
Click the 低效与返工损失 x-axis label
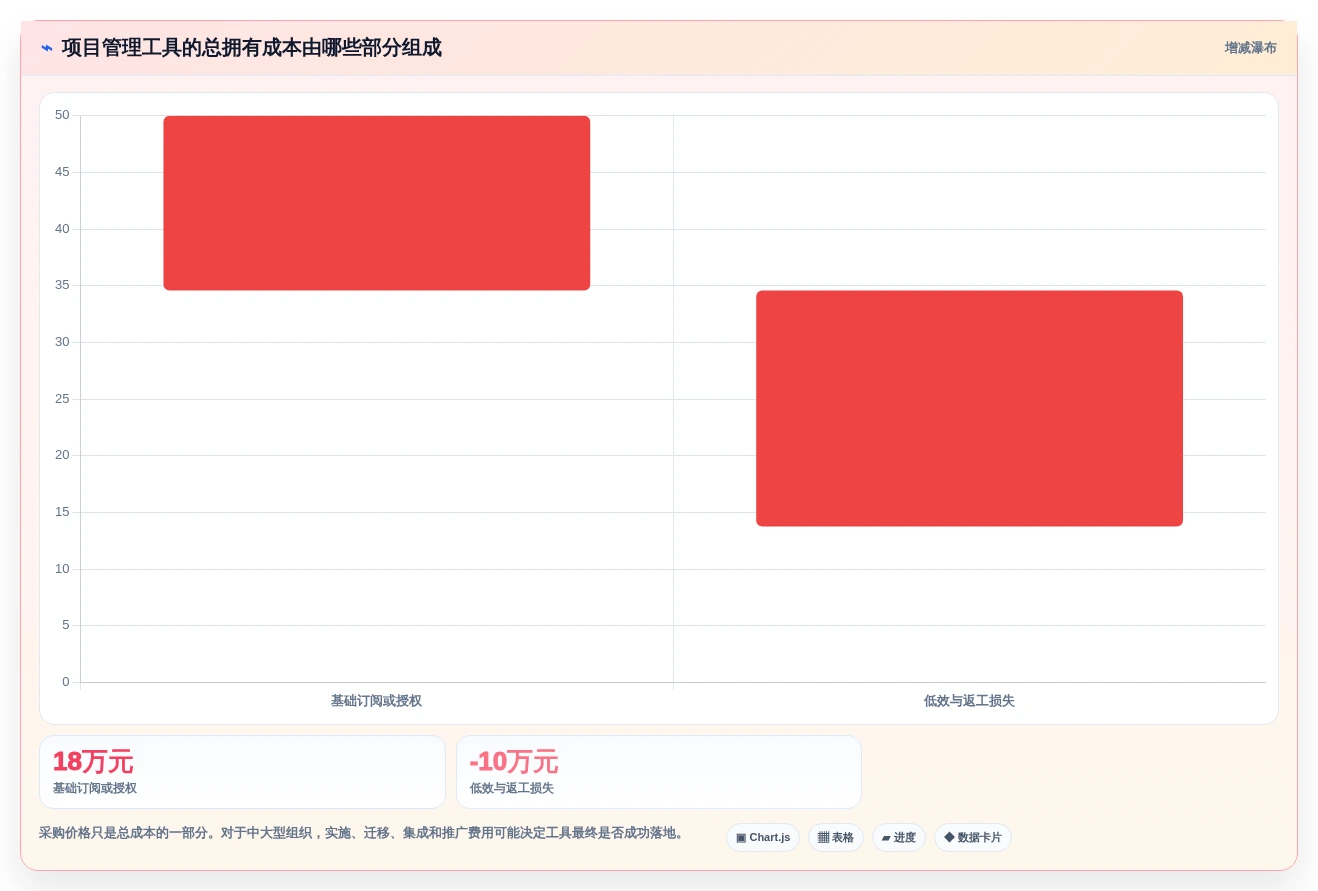pyautogui.click(x=969, y=701)
